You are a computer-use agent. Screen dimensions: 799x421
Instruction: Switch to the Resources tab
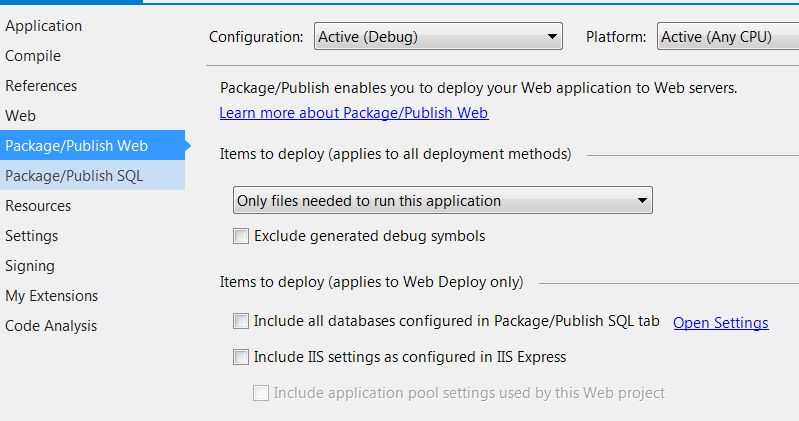[38, 206]
